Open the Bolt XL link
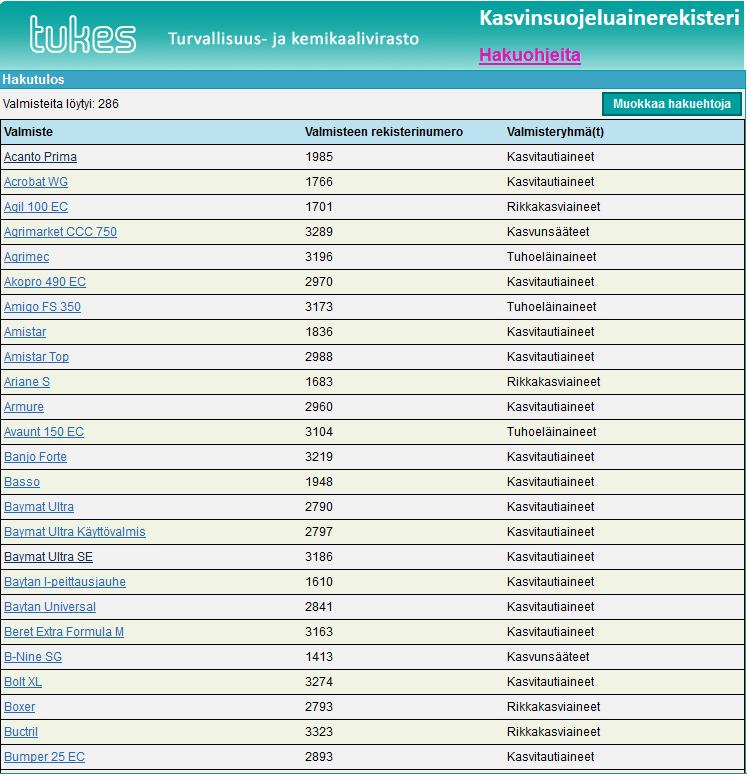This screenshot has width=747, height=774. pyautogui.click(x=23, y=682)
